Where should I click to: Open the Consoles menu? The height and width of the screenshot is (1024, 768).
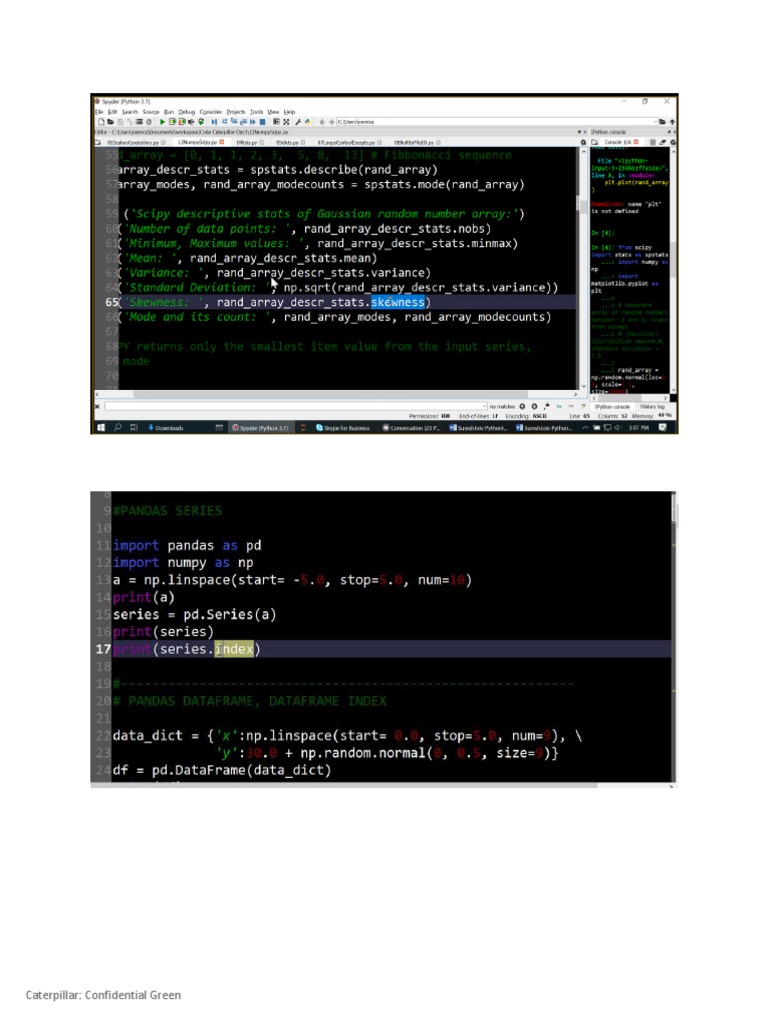210,112
